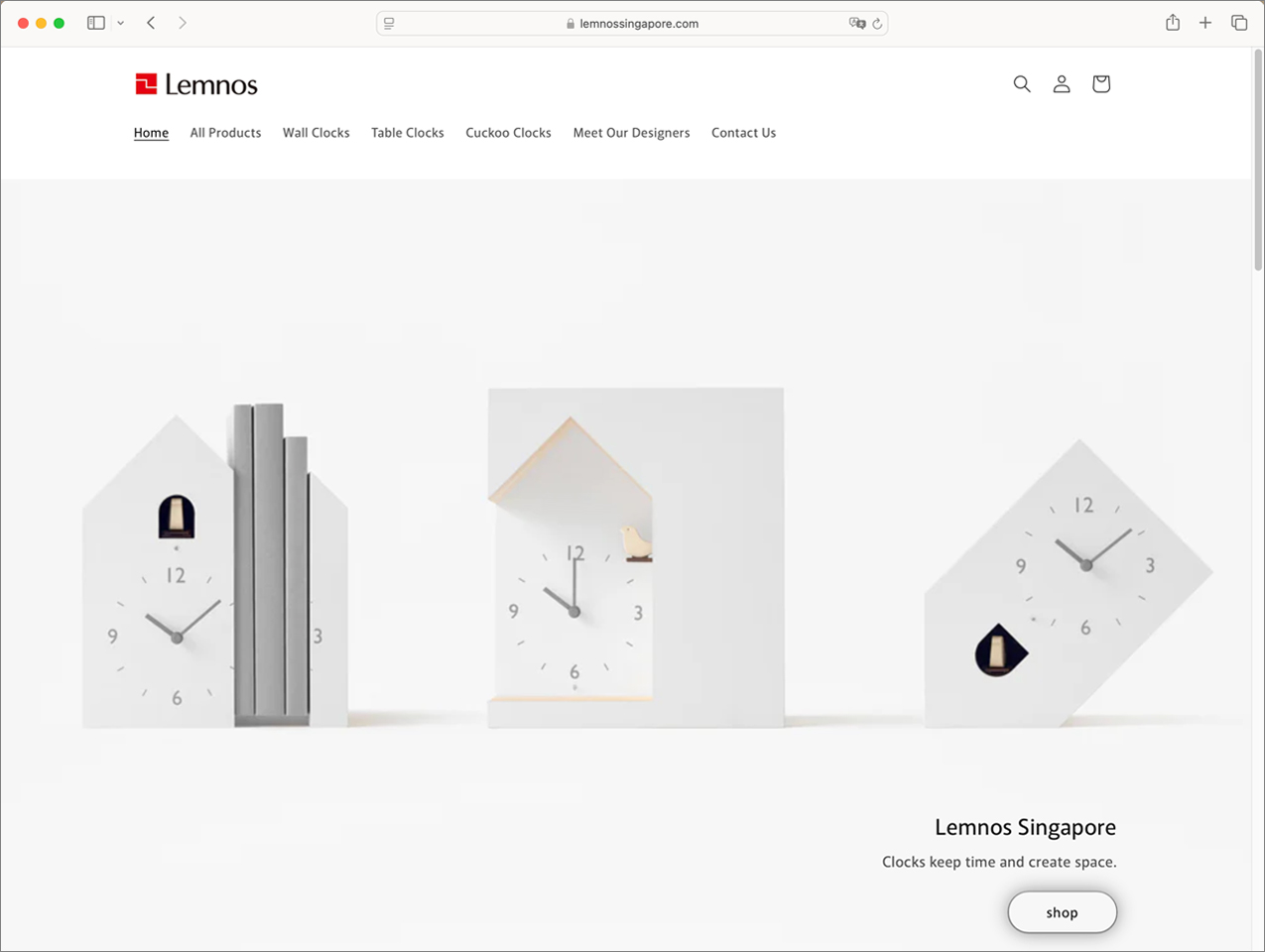Click the green full-screen window button
The height and width of the screenshot is (952, 1265).
59,23
